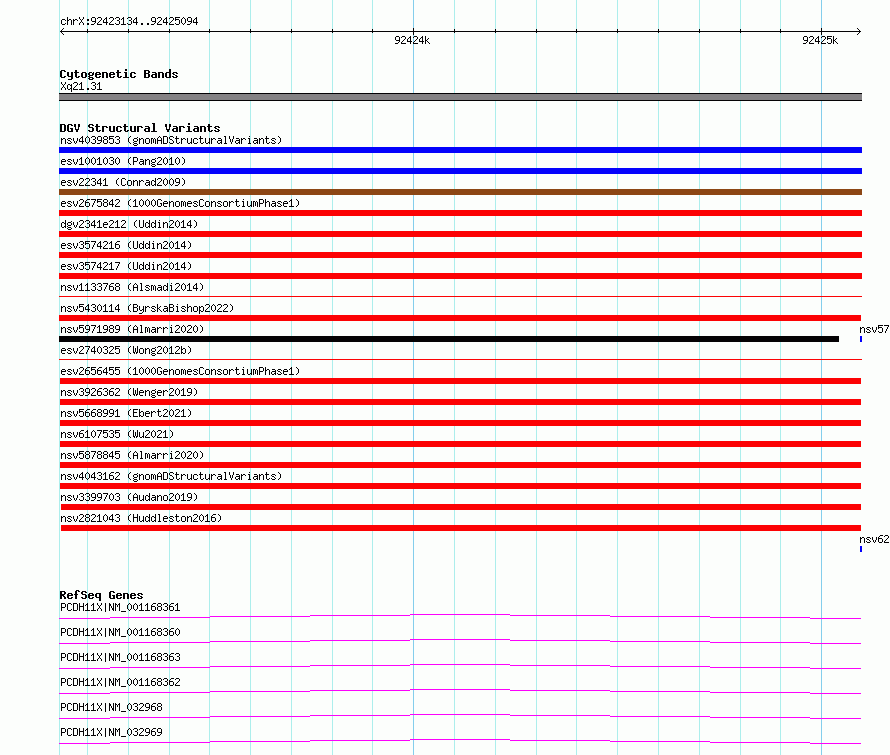Click the RefSeq Genes track title
Image resolution: width=890 pixels, height=755 pixels.
point(101,595)
